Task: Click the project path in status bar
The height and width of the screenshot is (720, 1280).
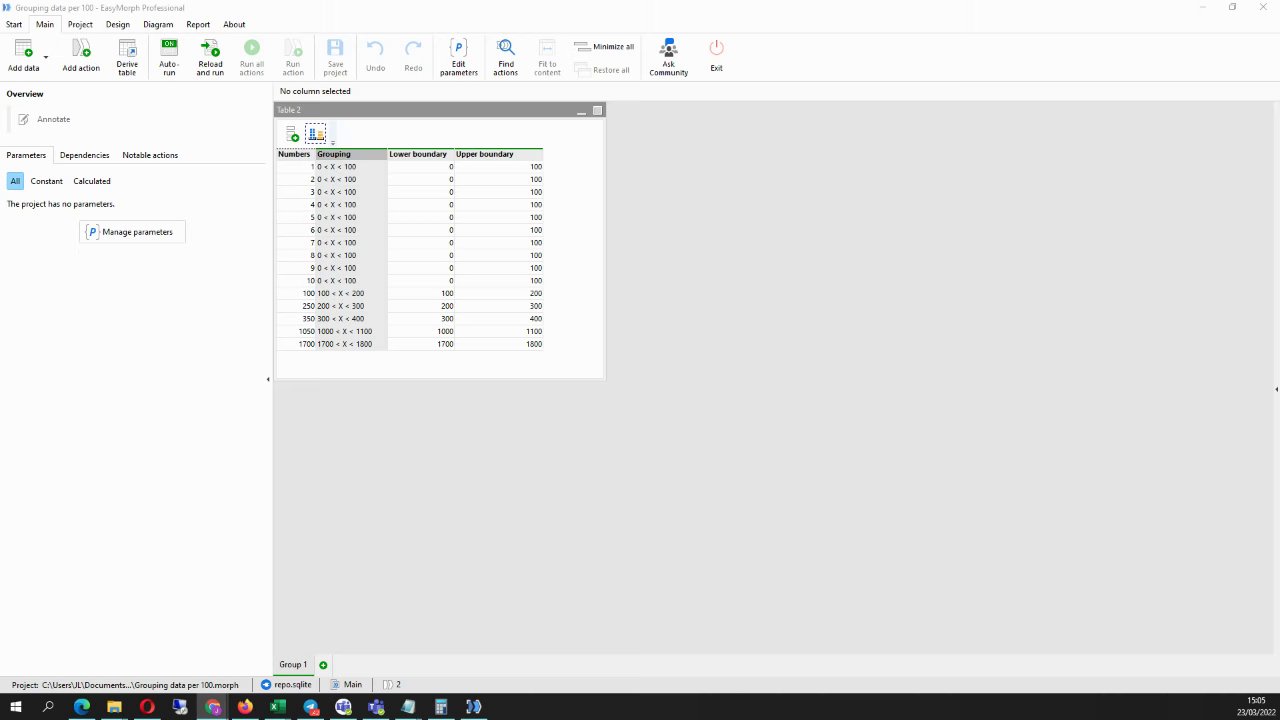Action: (x=125, y=685)
